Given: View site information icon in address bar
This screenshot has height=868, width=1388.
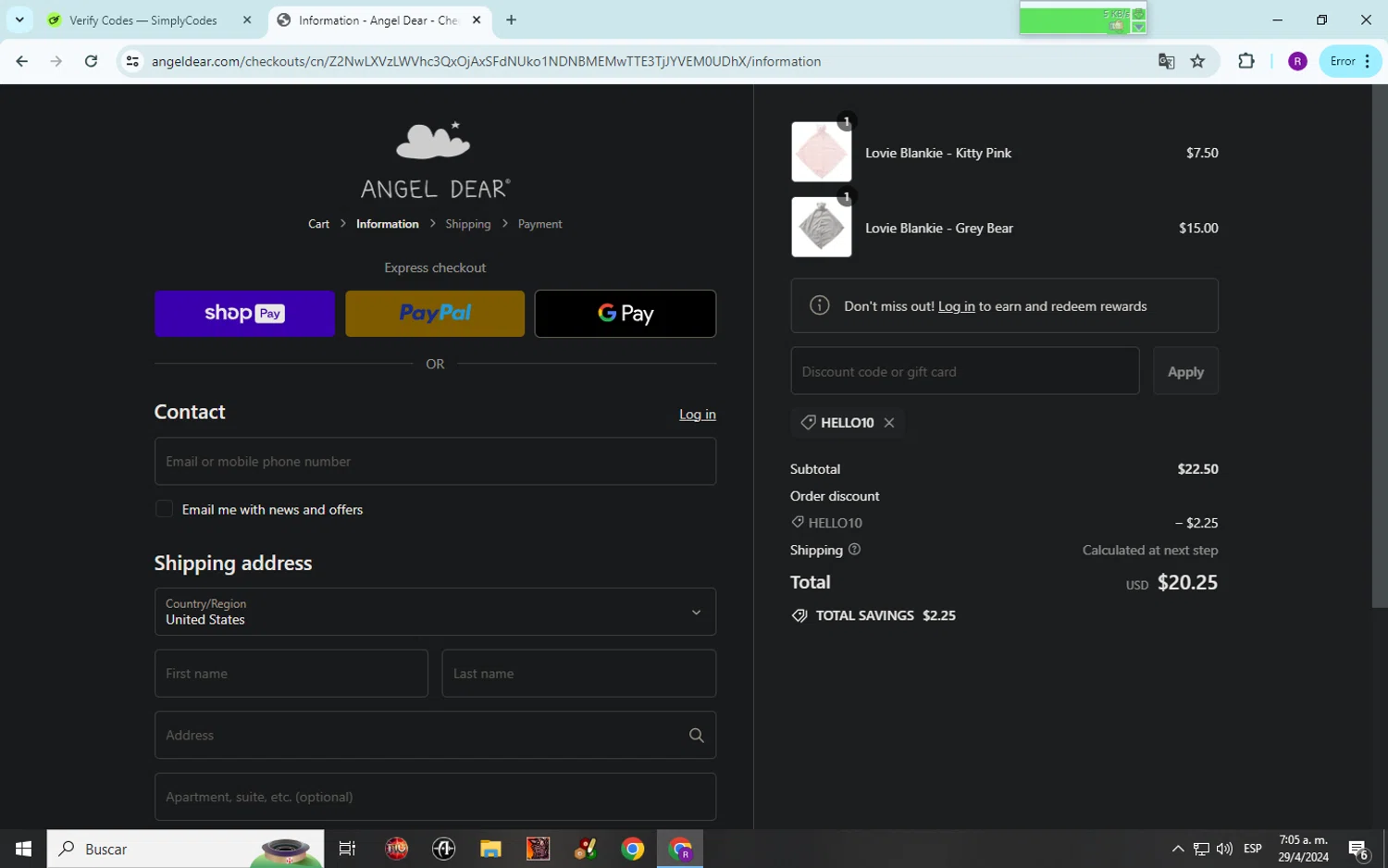Looking at the screenshot, I should 132,61.
